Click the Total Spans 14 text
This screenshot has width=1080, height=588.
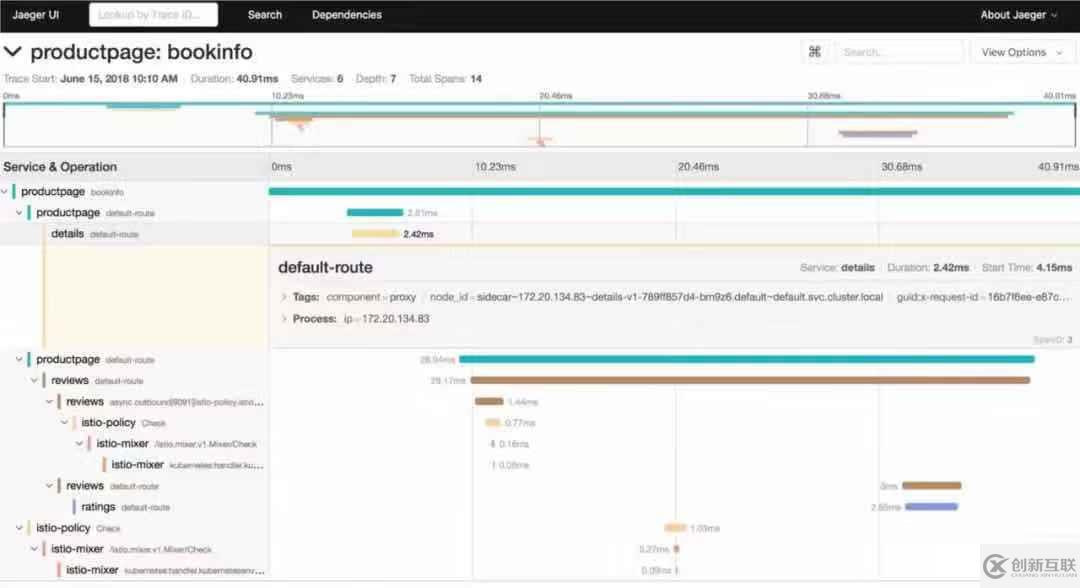click(446, 78)
